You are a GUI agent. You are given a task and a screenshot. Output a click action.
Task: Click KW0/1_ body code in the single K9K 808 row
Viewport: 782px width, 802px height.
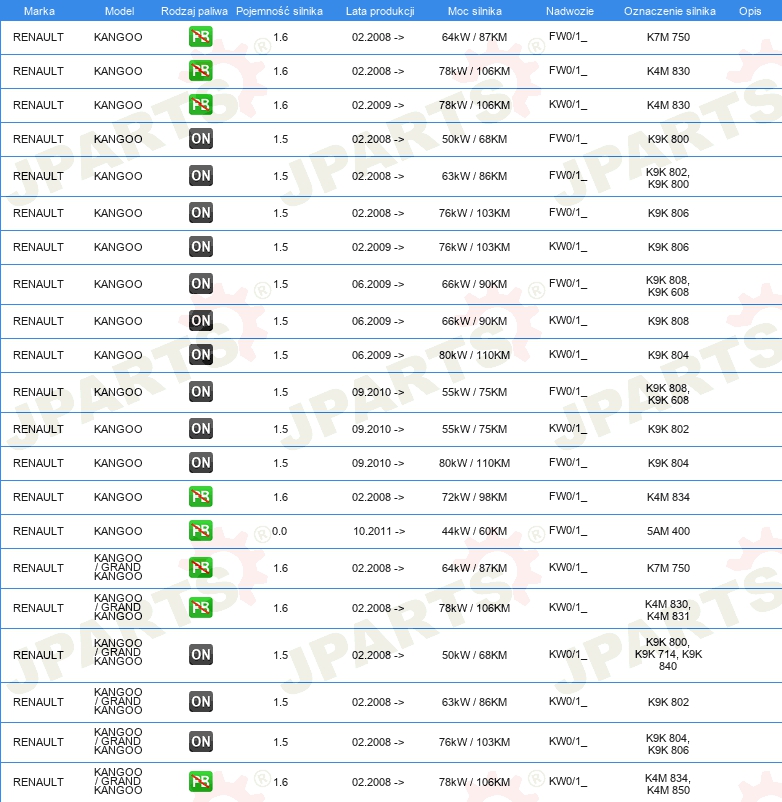tap(568, 321)
